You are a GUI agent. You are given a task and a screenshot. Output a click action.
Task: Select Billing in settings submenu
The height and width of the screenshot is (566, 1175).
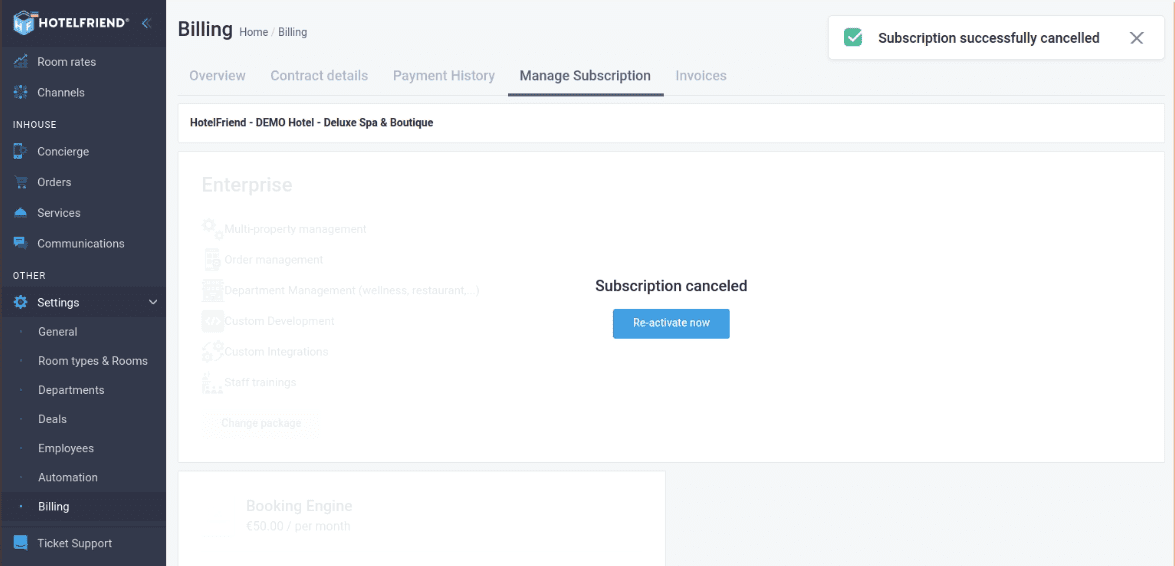54,507
